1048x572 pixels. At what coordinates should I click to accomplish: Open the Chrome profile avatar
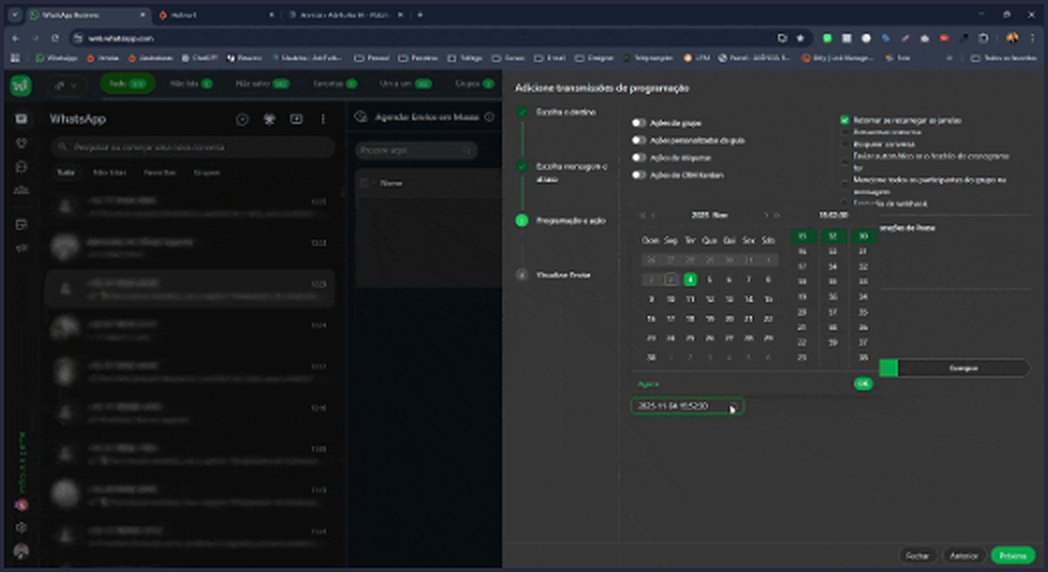tap(1012, 38)
